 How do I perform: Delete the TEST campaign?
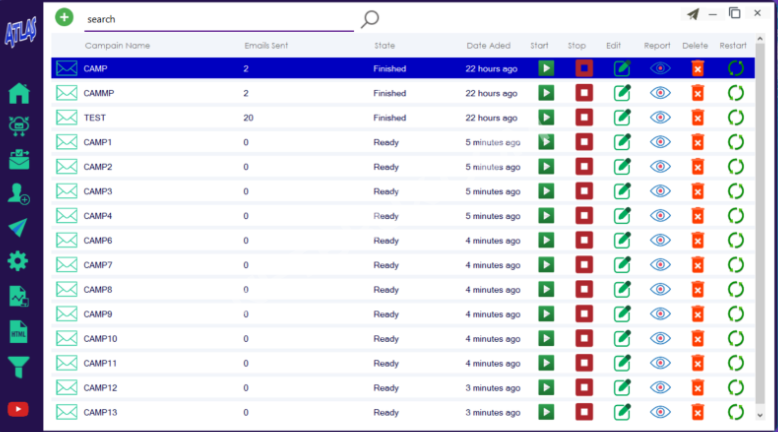(x=698, y=117)
